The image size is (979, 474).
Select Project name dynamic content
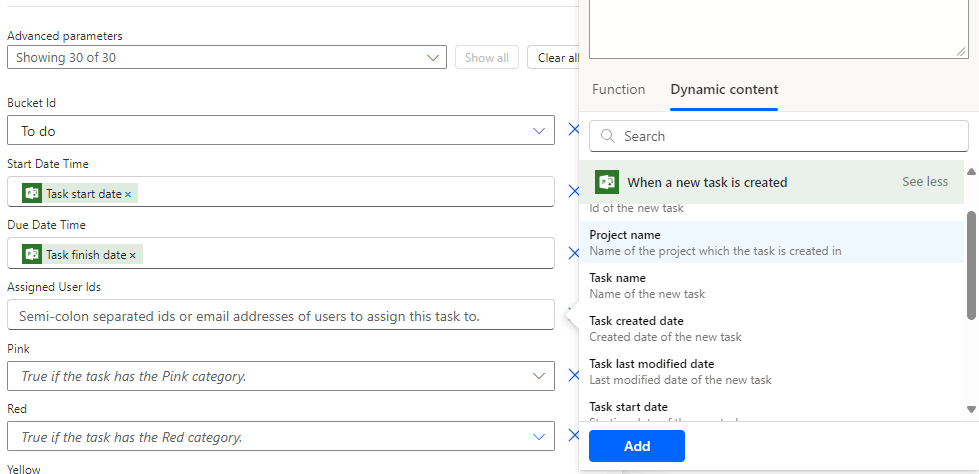tap(771, 242)
